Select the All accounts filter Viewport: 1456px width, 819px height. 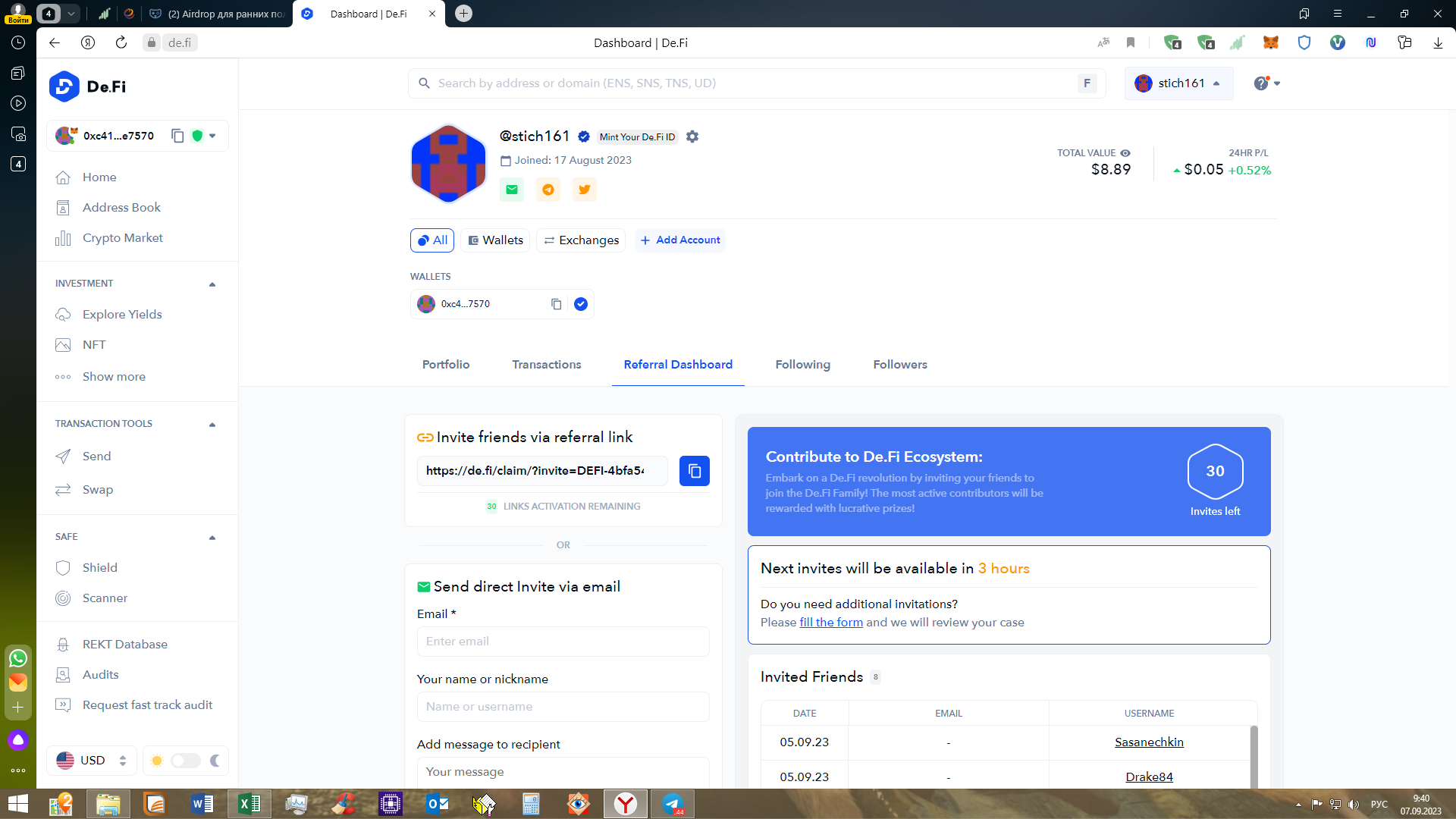coord(432,240)
